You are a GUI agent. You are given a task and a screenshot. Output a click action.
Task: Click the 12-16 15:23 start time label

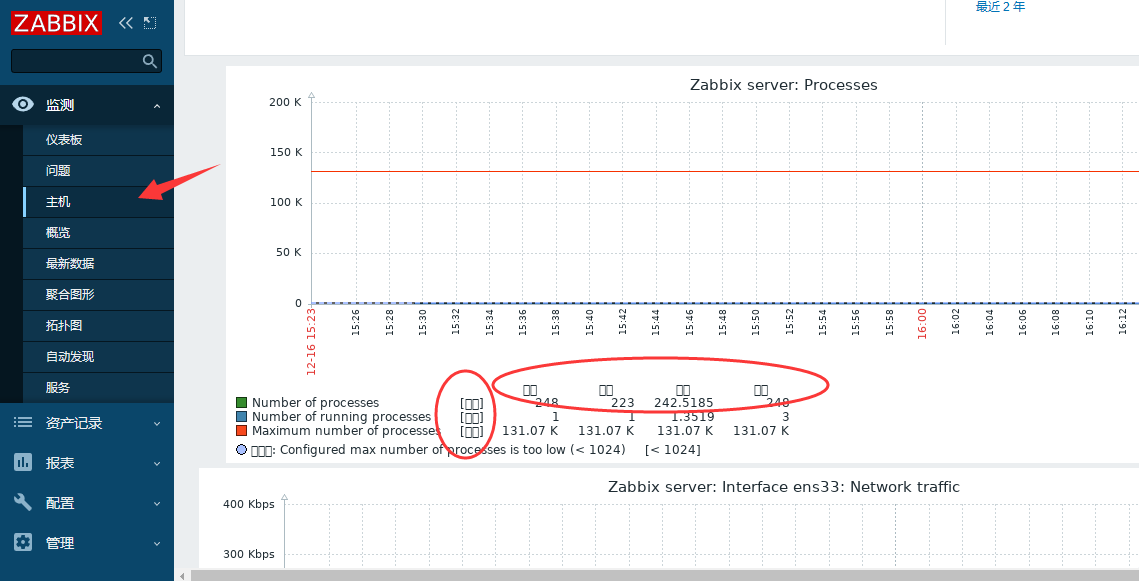(x=311, y=341)
